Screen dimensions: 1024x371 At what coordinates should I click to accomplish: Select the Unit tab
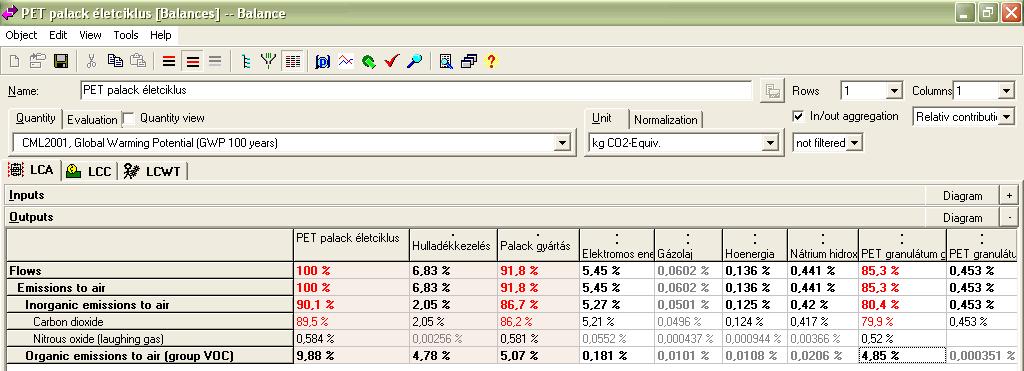pos(602,118)
